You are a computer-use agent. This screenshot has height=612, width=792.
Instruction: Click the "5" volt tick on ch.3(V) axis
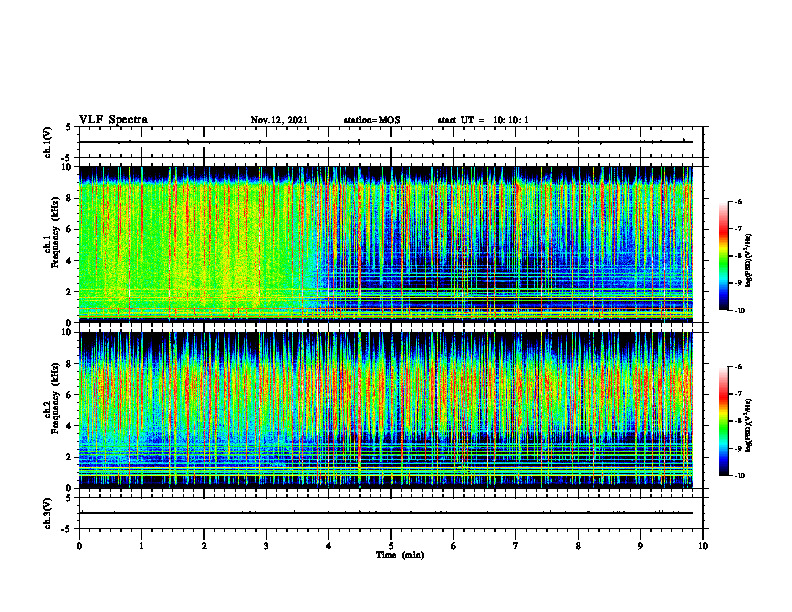[69, 498]
